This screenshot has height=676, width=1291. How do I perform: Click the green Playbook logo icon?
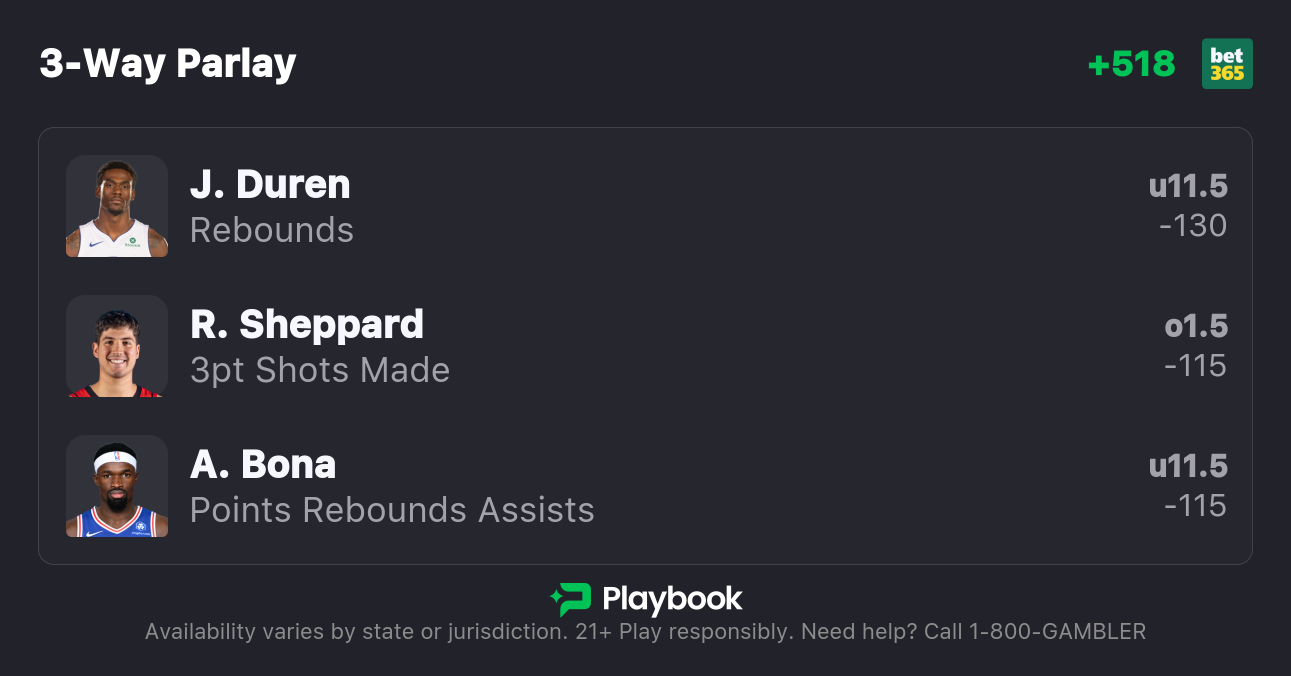tap(571, 599)
